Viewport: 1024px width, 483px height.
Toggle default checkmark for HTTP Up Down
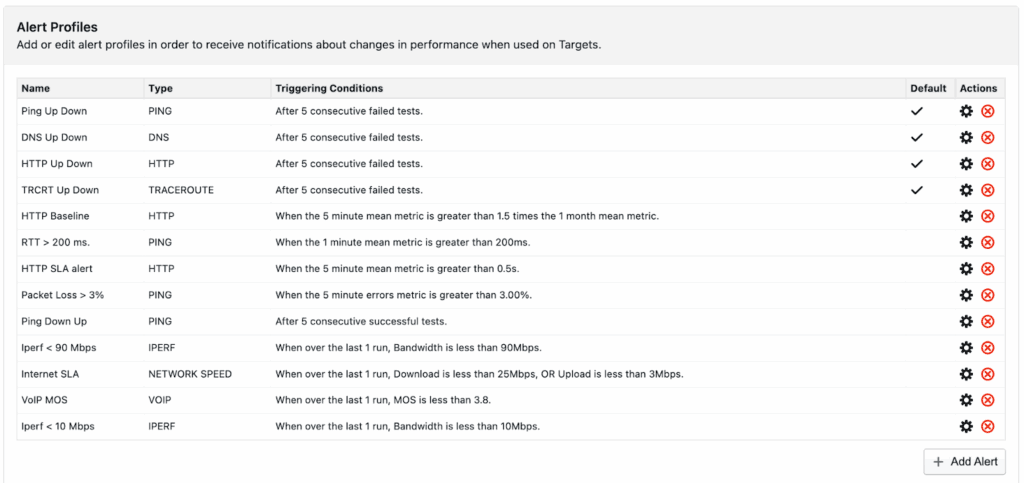[x=916, y=163]
